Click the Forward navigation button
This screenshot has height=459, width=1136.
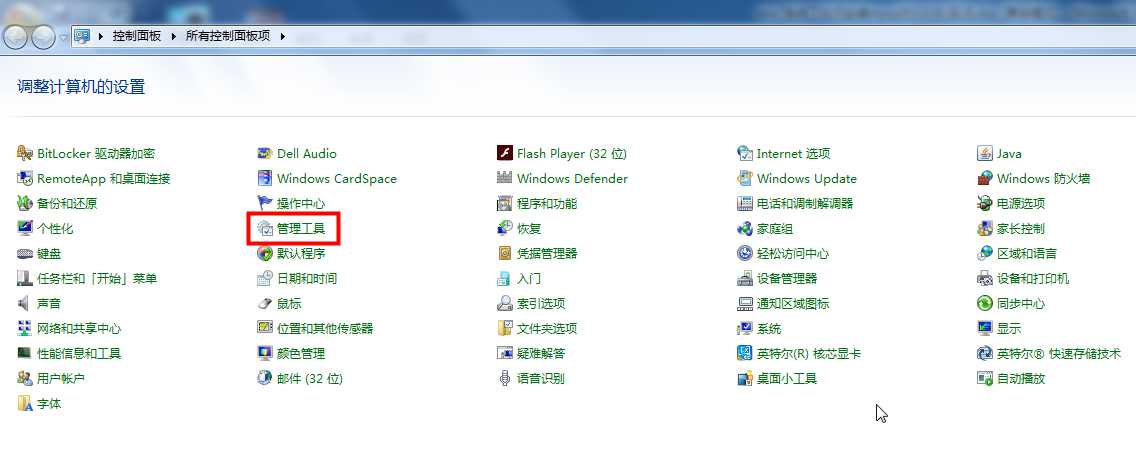(43, 37)
